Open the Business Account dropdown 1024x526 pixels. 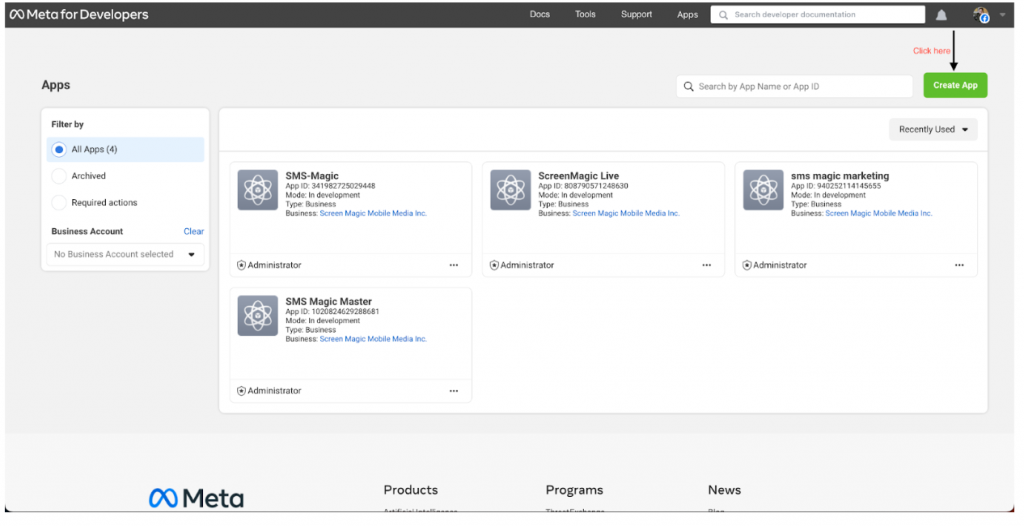pos(125,254)
